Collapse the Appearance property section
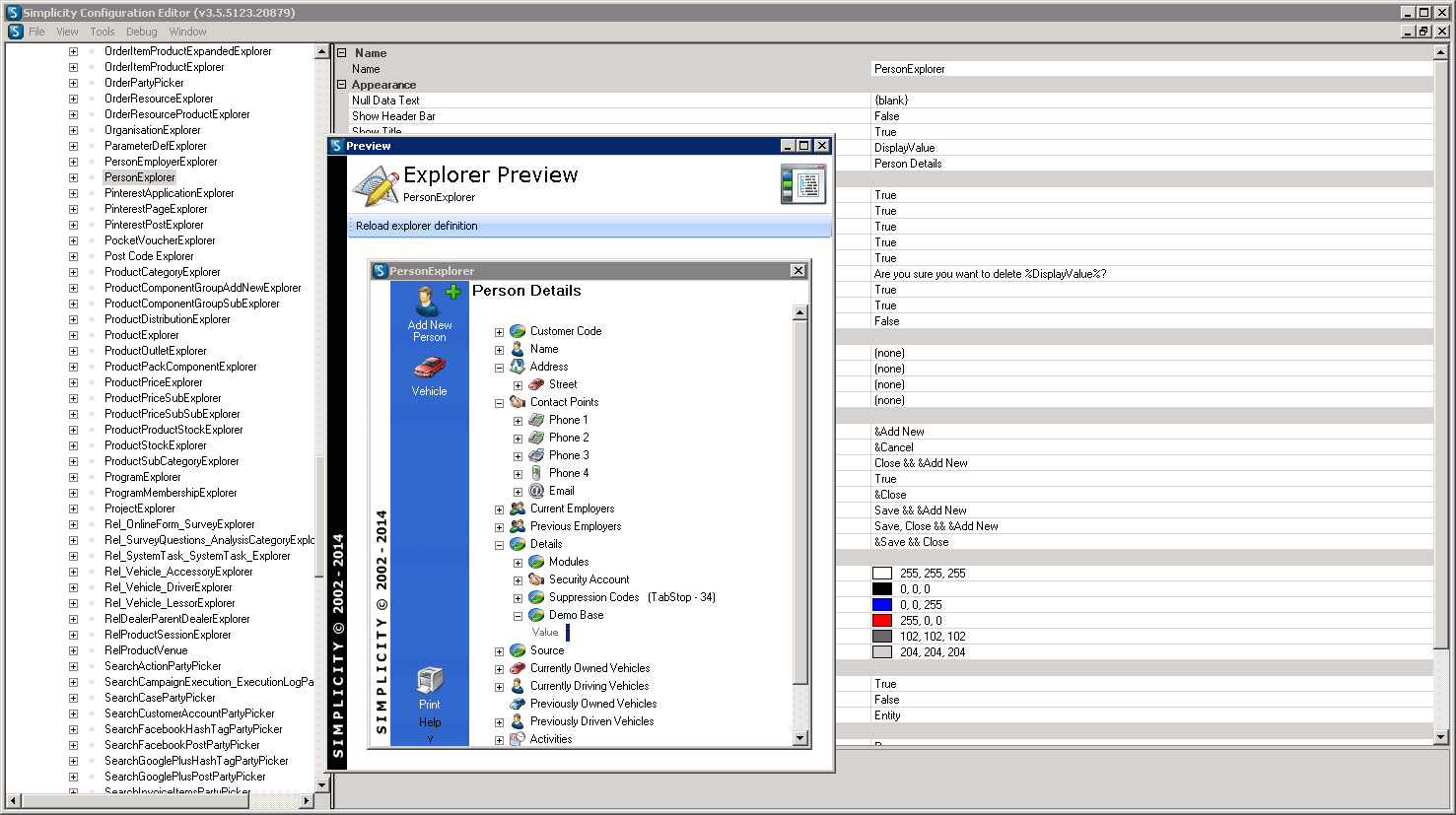The width and height of the screenshot is (1456, 815). coord(342,85)
